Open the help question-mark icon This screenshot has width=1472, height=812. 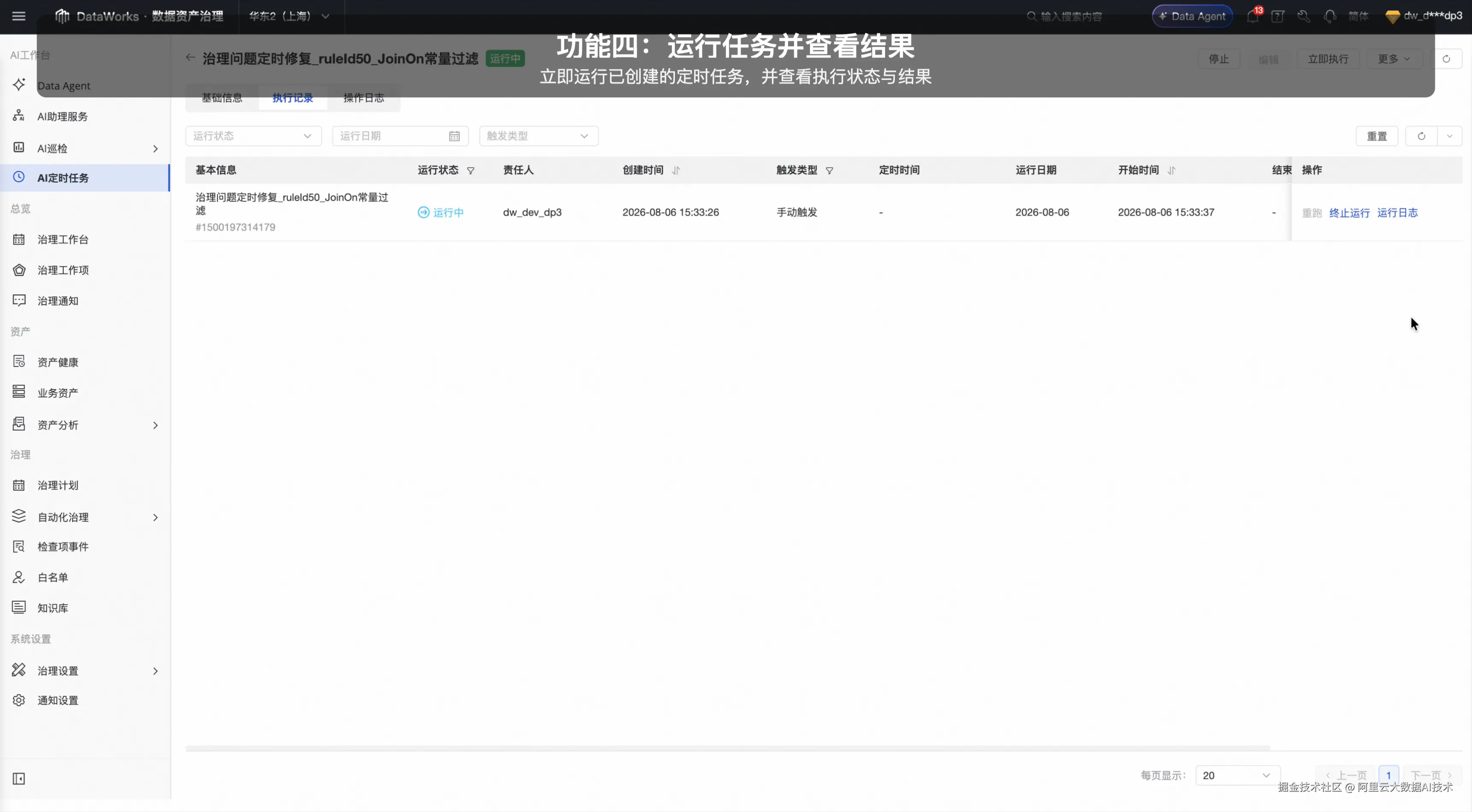(1278, 16)
